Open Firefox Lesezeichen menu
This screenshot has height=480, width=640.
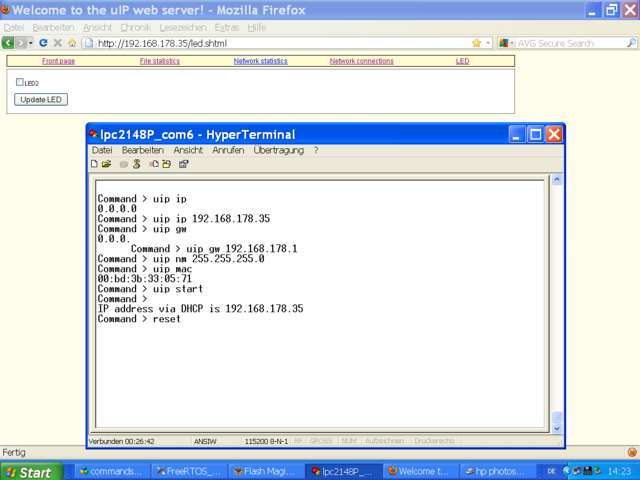(x=183, y=28)
